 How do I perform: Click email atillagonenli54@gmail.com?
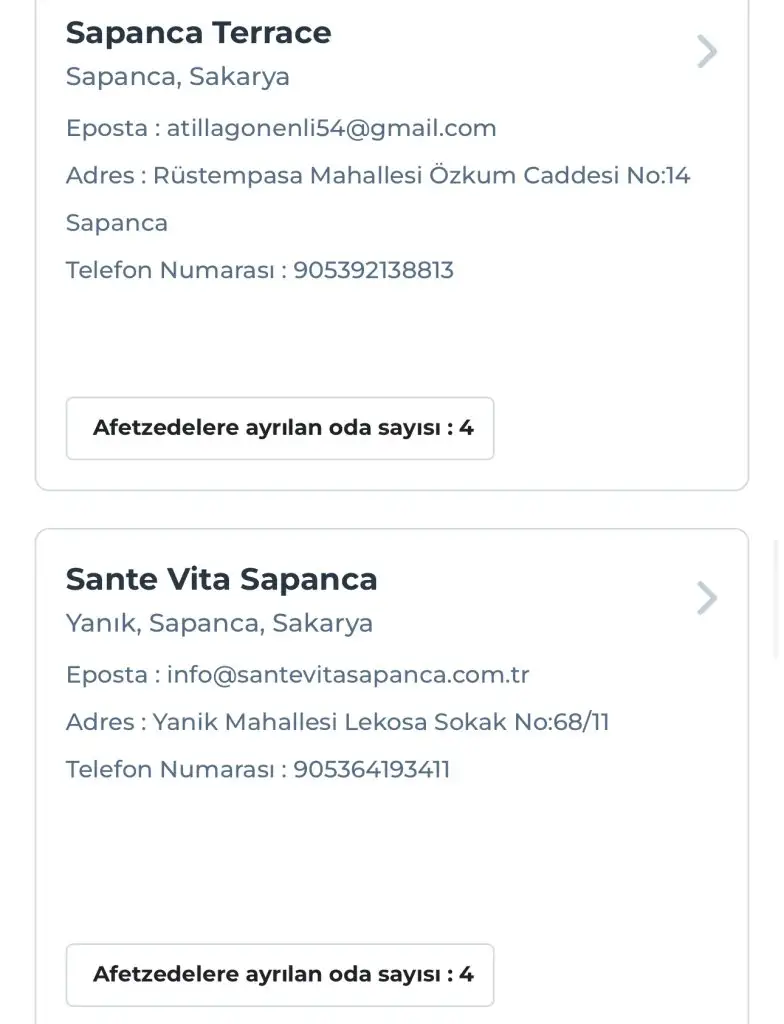point(331,128)
